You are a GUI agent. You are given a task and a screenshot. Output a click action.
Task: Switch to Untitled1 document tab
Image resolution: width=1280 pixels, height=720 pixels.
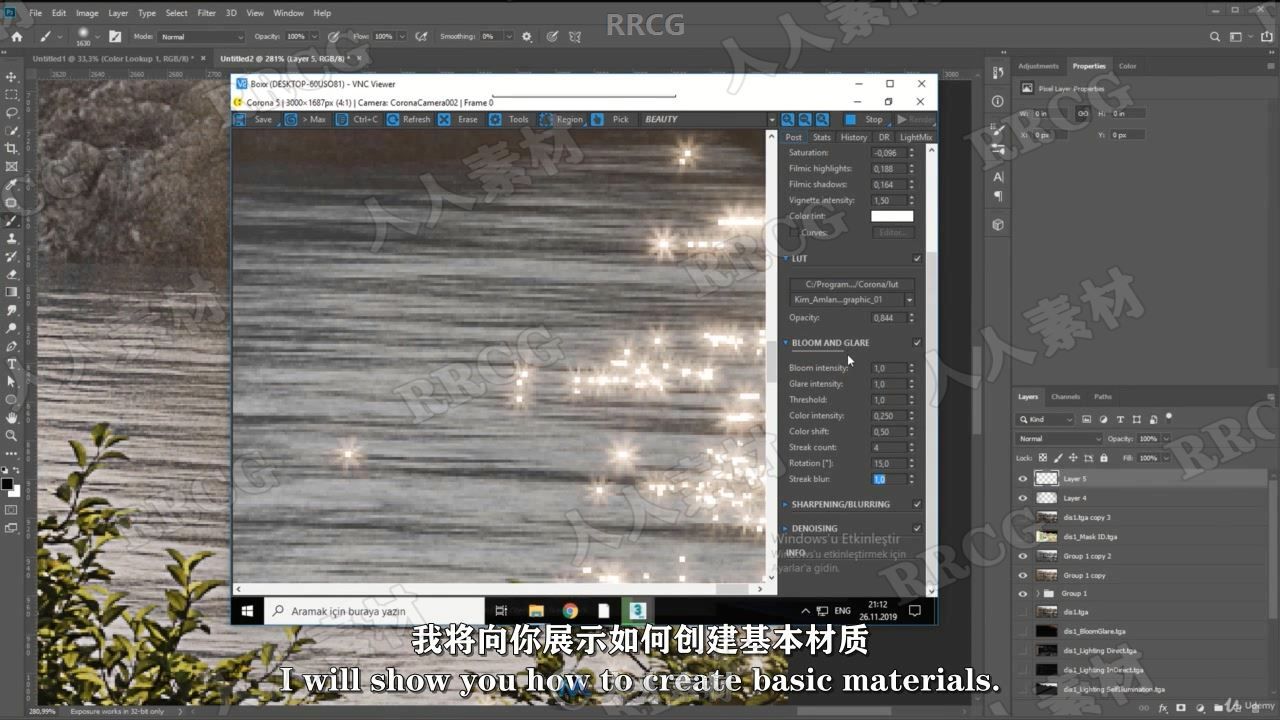[115, 59]
